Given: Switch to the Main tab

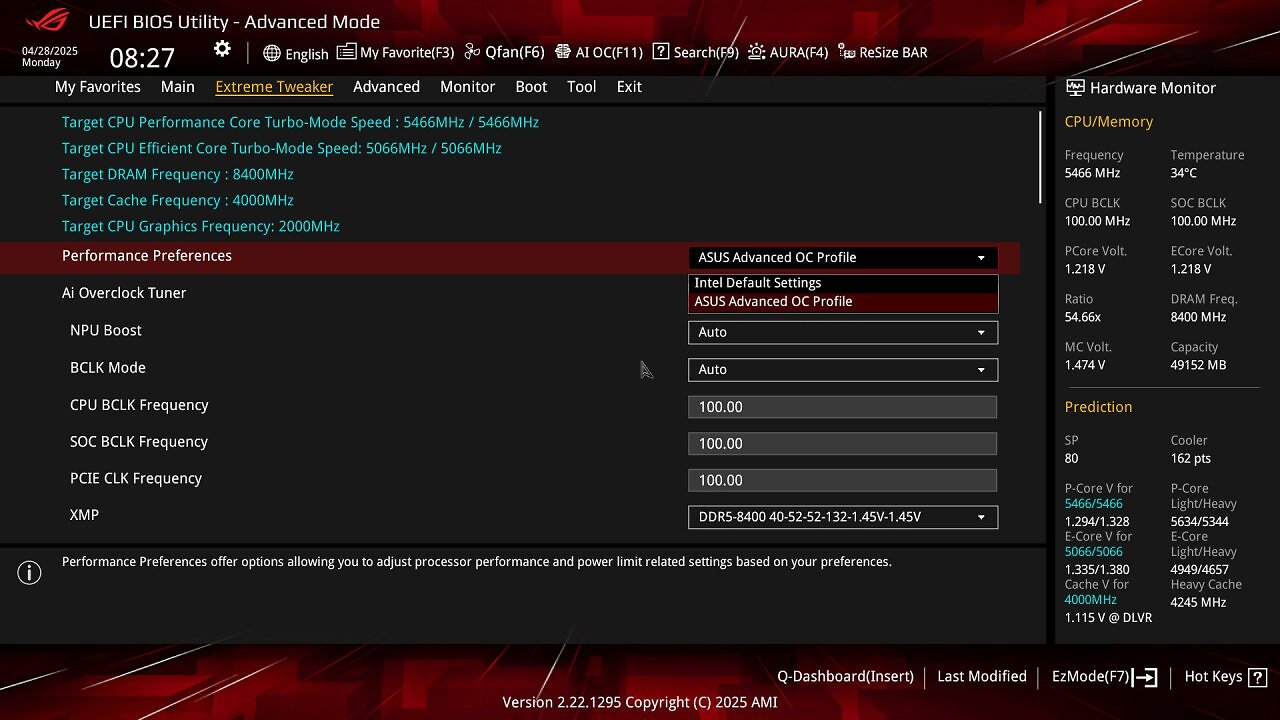Looking at the screenshot, I should click(178, 87).
